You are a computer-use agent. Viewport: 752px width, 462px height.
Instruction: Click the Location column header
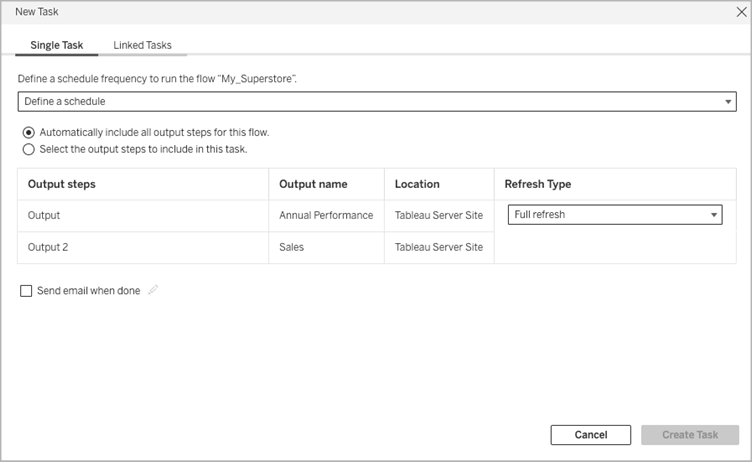coord(417,184)
